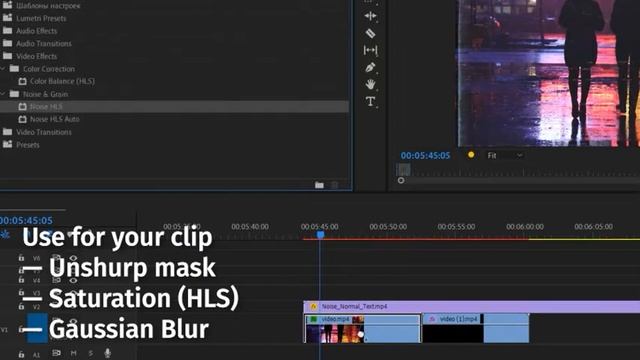This screenshot has width=640, height=360.
Task: Click the fx badge on video.mp4 clip
Action: [x=313, y=319]
